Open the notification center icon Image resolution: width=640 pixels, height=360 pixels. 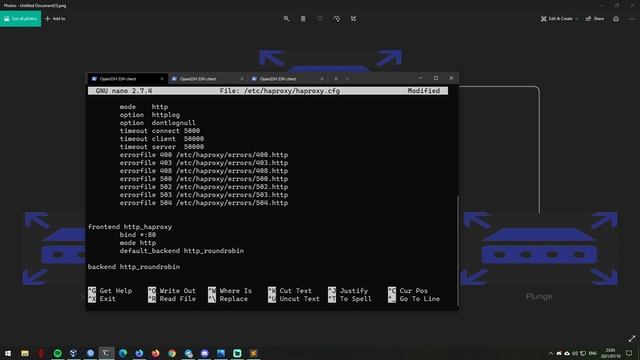(629, 353)
